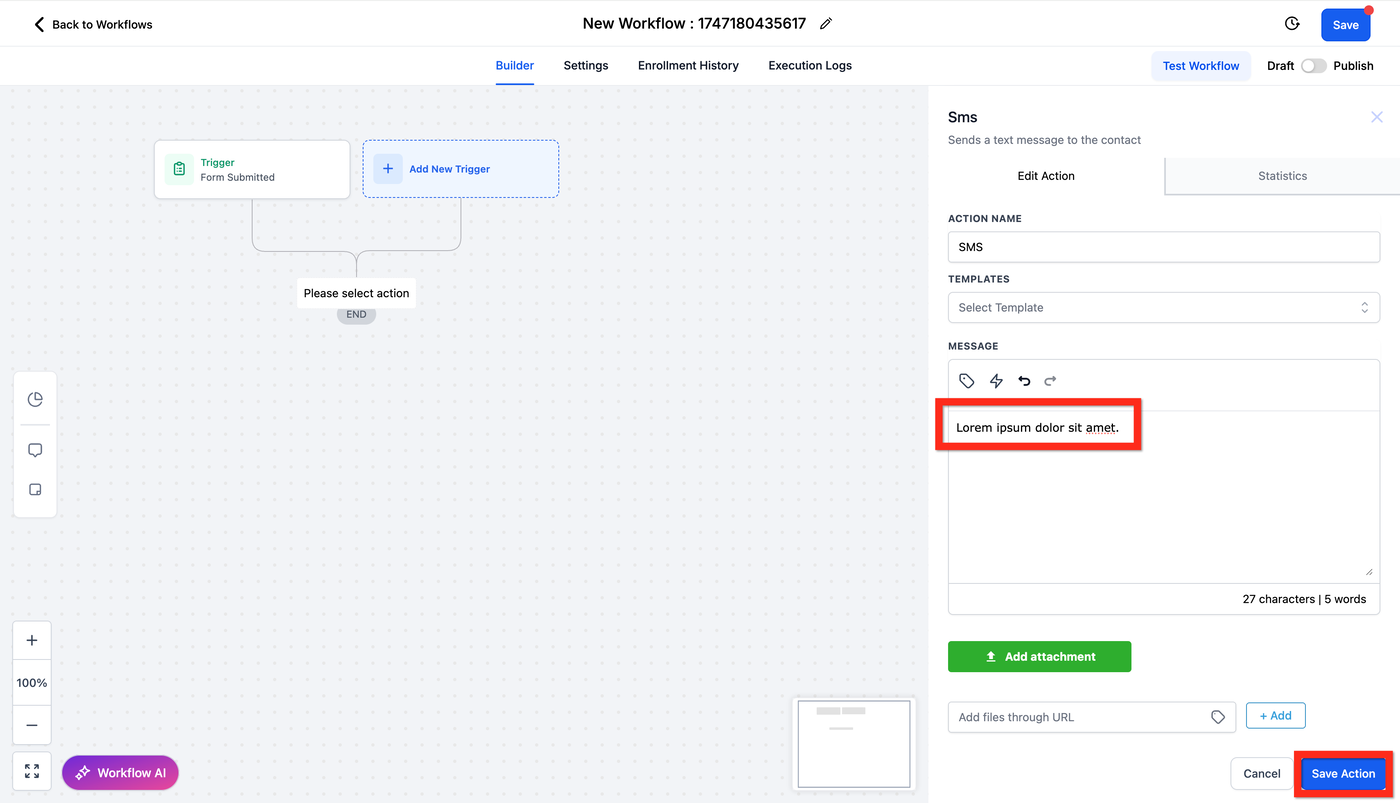1400x803 pixels.
Task: Click the END node label
Action: pyautogui.click(x=356, y=315)
